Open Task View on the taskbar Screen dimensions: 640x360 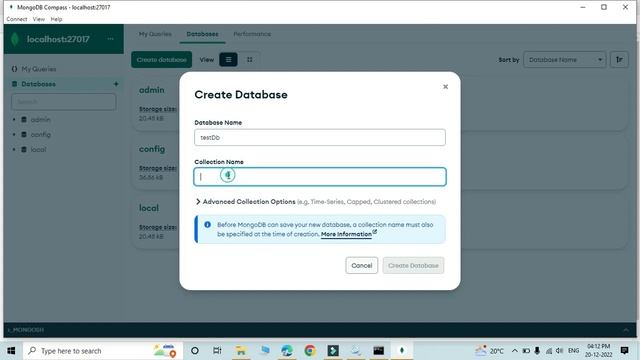pyautogui.click(x=217, y=351)
